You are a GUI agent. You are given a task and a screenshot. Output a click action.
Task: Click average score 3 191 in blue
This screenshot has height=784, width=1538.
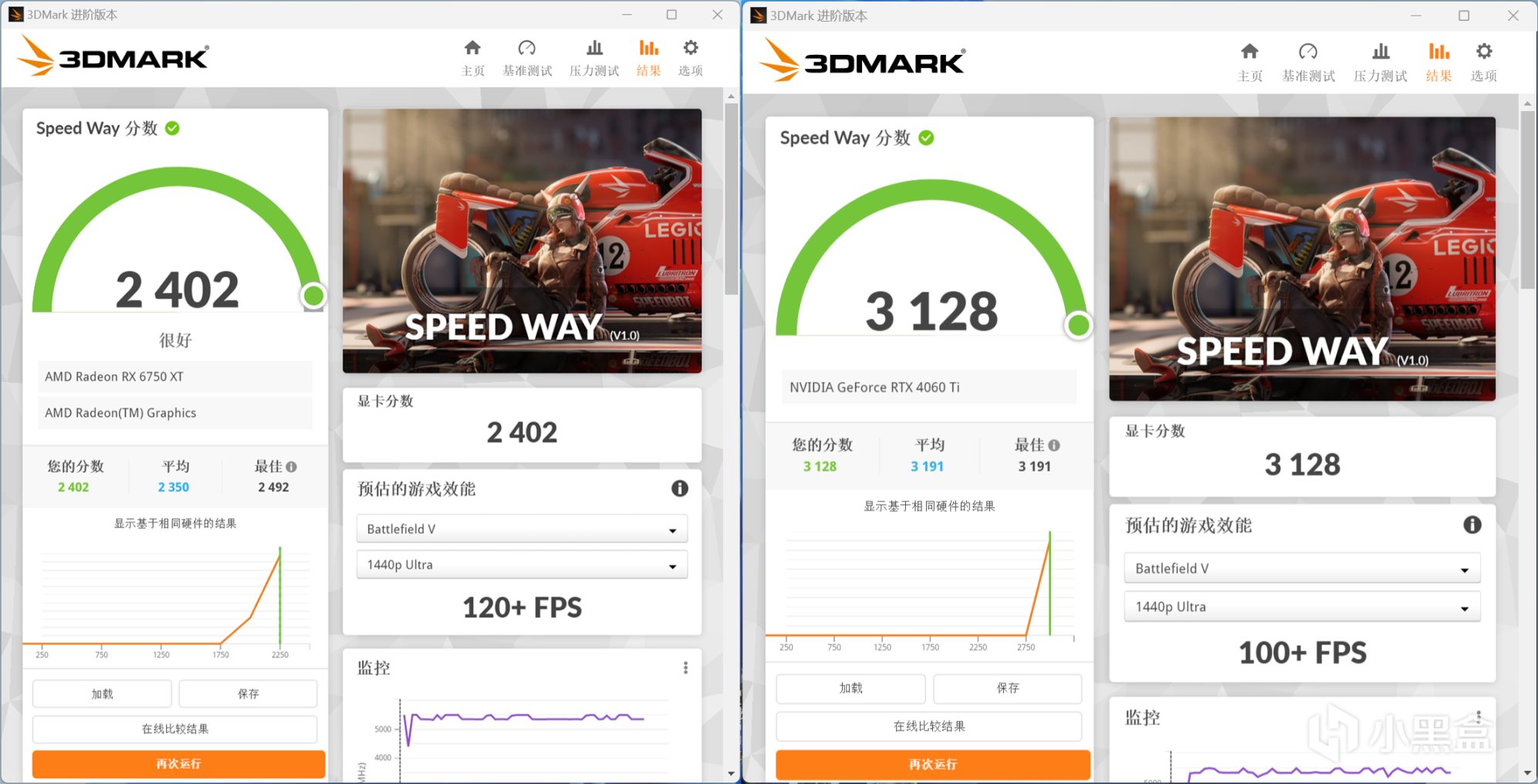click(x=927, y=467)
